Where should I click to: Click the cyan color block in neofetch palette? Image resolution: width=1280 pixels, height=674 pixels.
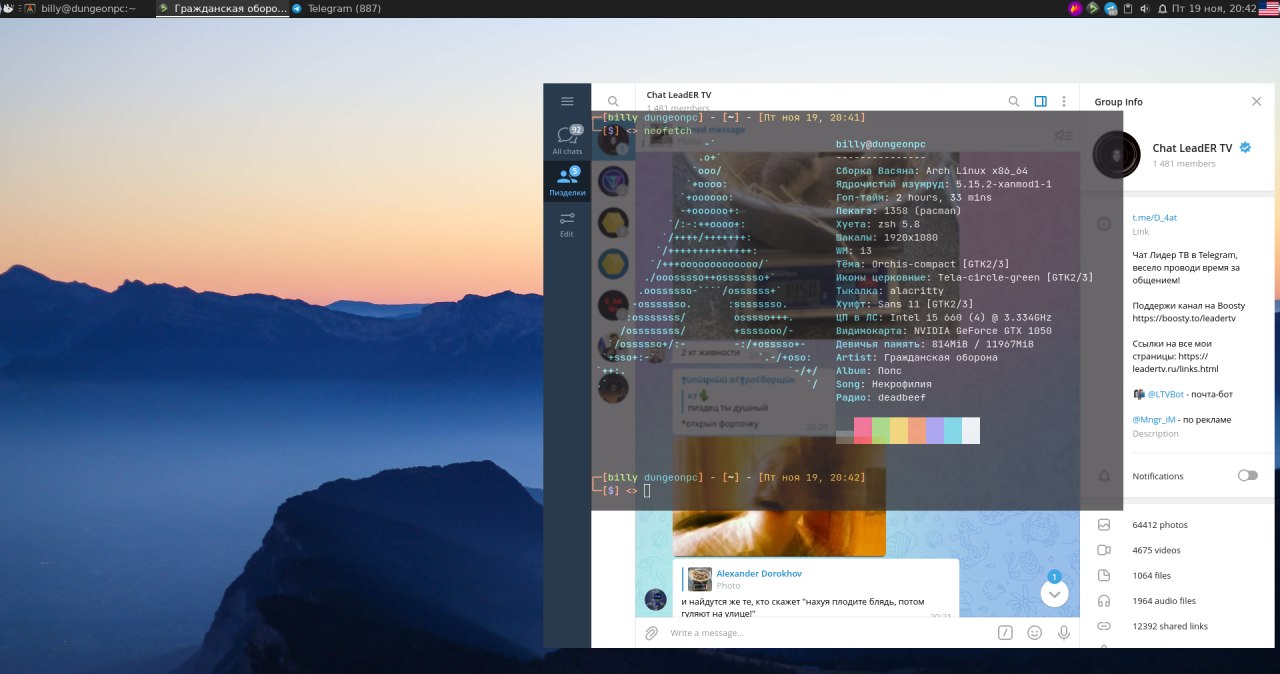[952, 430]
